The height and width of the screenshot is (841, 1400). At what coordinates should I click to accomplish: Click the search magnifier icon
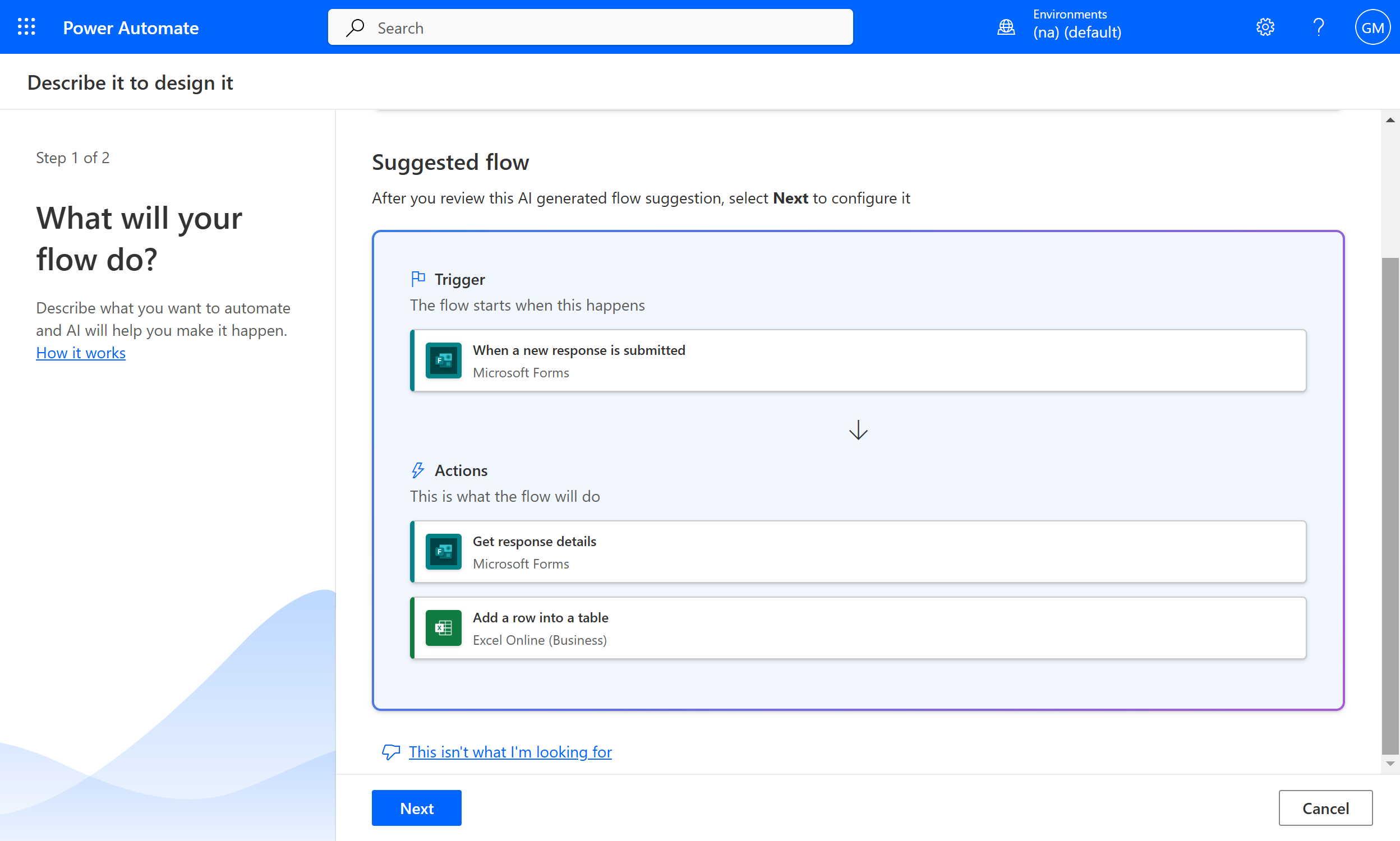356,28
